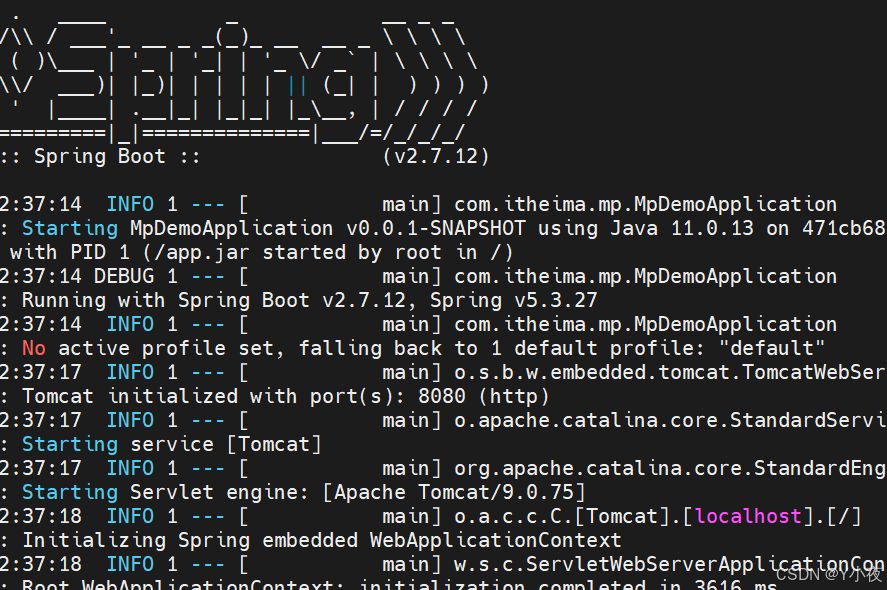The width and height of the screenshot is (887, 590).
Task: Click the ':: Spring Boot ::' banner label
Action: point(100,156)
